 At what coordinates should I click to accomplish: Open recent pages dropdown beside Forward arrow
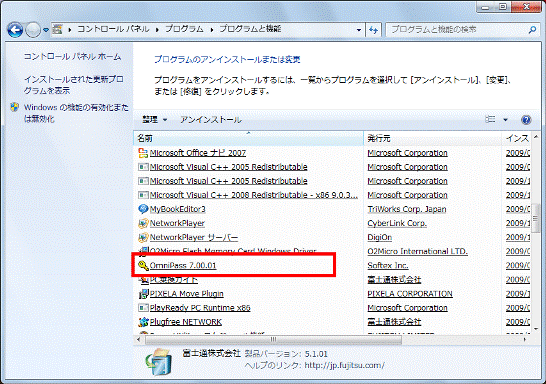(46, 30)
